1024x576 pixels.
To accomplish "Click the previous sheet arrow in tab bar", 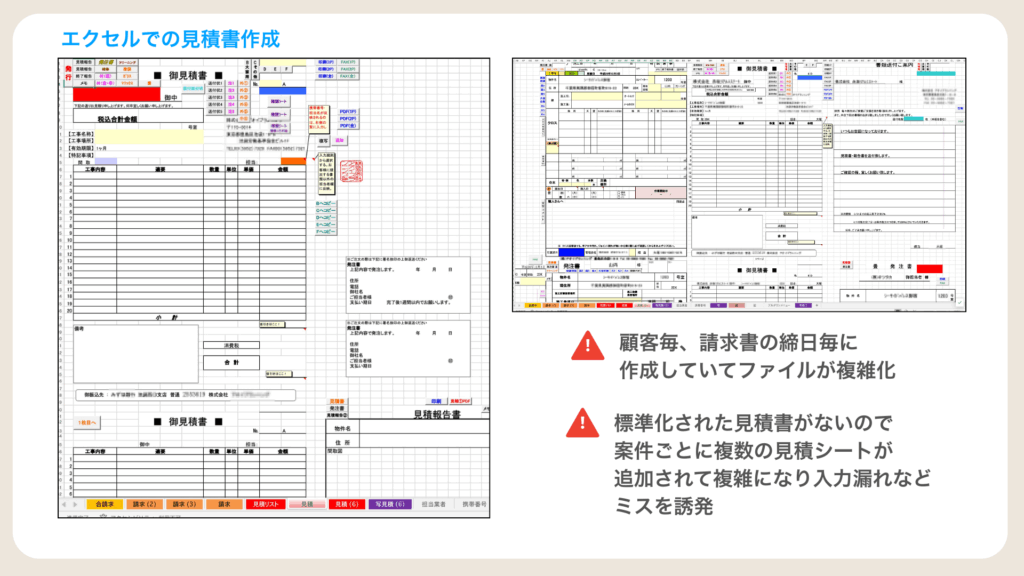I will point(66,505).
